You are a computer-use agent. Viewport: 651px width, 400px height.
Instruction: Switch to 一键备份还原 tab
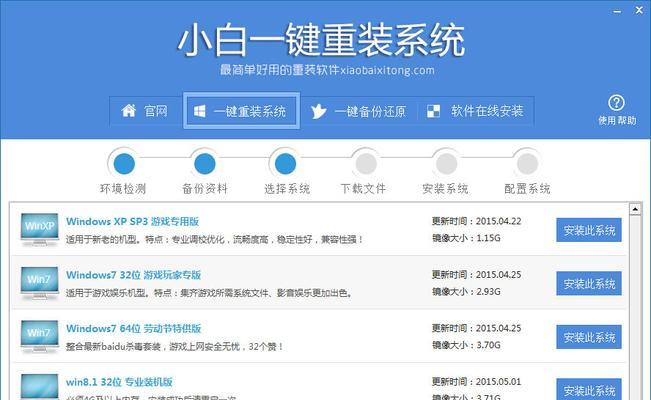(359, 111)
